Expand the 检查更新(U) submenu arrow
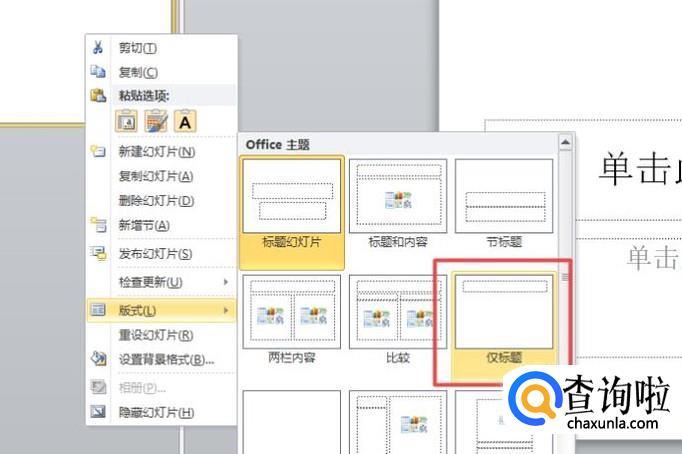Image resolution: width=682 pixels, height=454 pixels. [226, 282]
